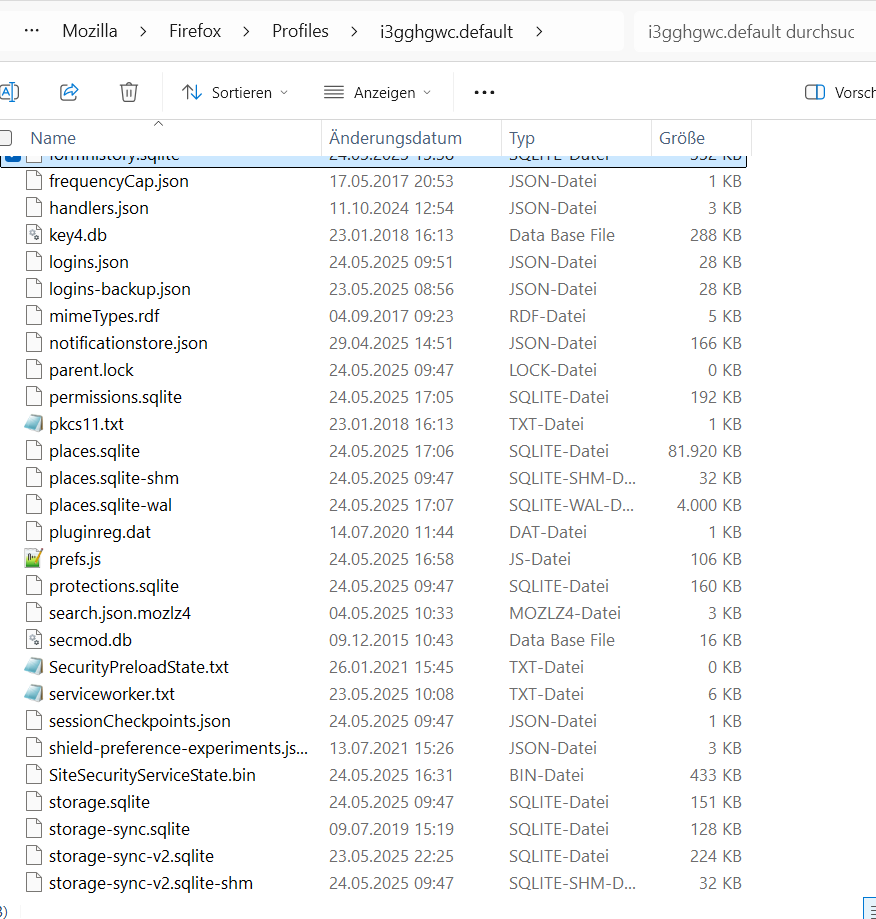The width and height of the screenshot is (876, 919).
Task: Expand the chevron after i3gghgwc.default in the breadcrumb
Action: [540, 31]
